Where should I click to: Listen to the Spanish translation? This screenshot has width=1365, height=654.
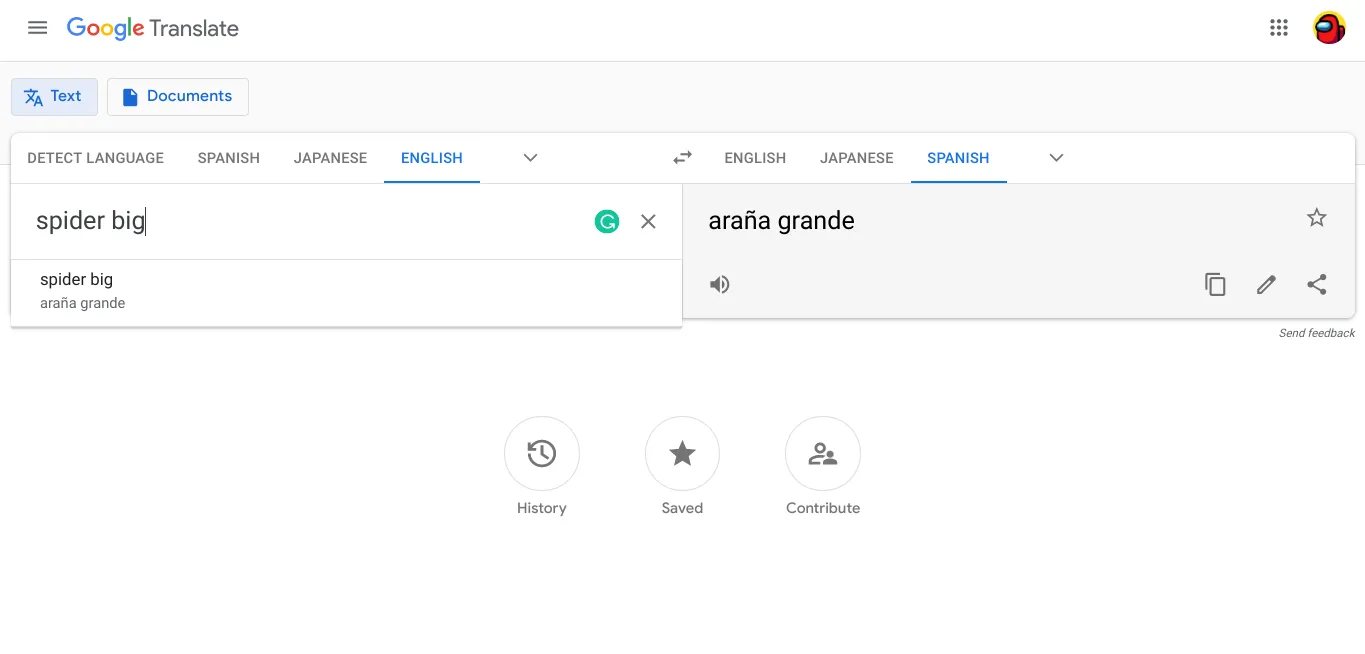tap(720, 285)
